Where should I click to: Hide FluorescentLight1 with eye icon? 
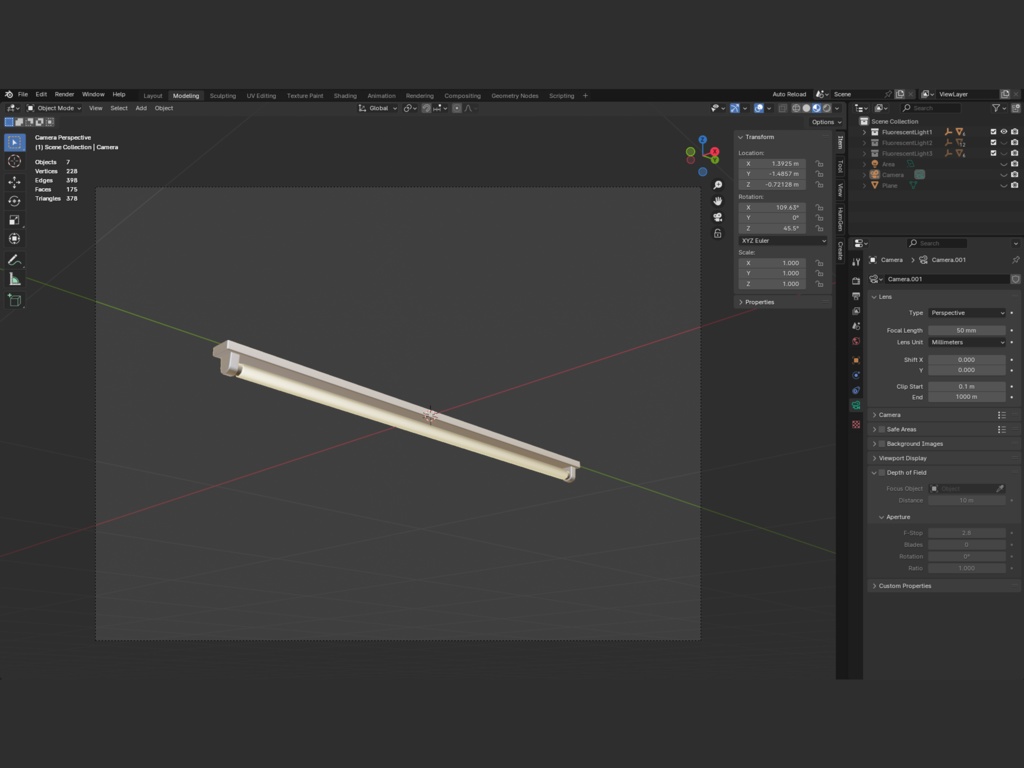[1004, 132]
